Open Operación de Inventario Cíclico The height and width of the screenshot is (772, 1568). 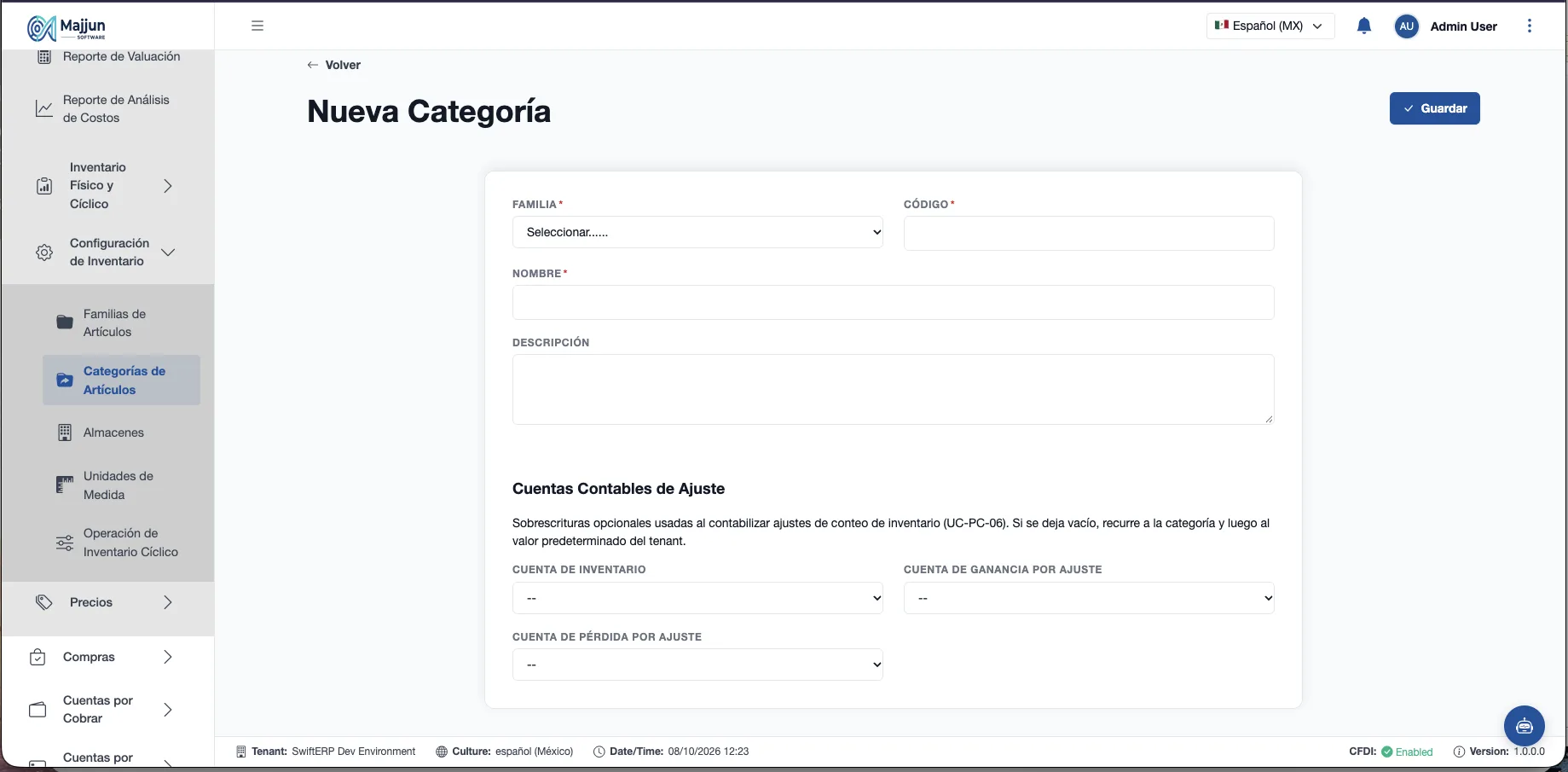coord(121,543)
